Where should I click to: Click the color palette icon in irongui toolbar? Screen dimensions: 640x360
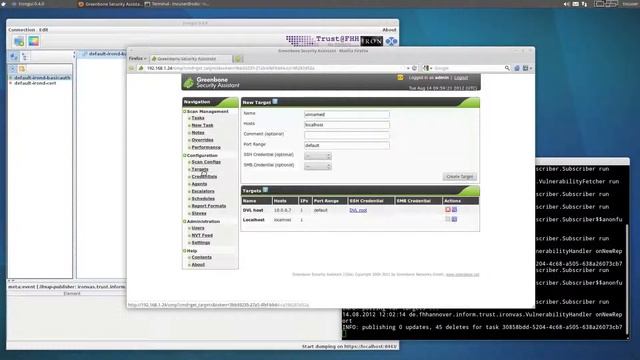(x=33, y=41)
